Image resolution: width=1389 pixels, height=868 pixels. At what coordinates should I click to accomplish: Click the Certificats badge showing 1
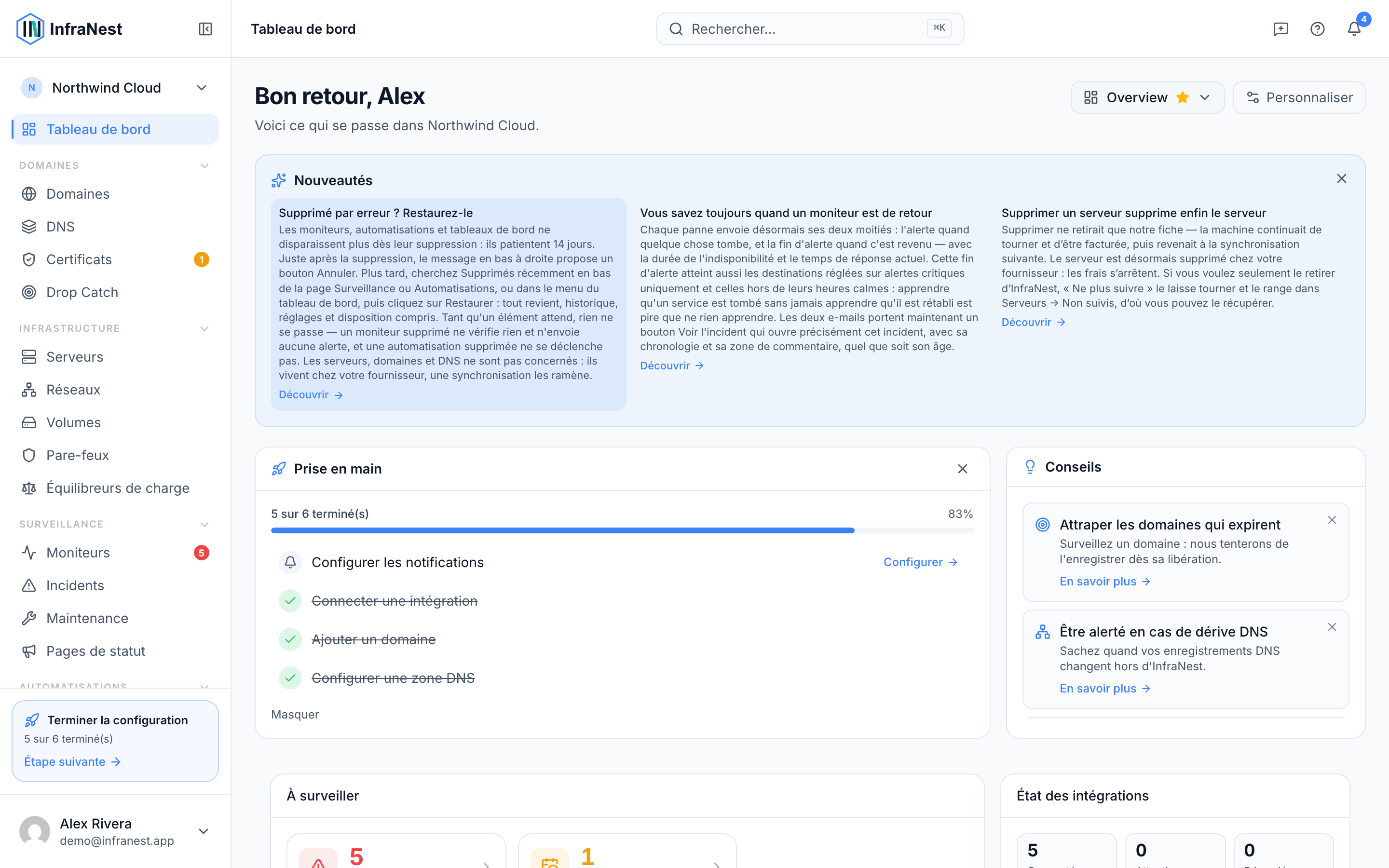pos(202,259)
